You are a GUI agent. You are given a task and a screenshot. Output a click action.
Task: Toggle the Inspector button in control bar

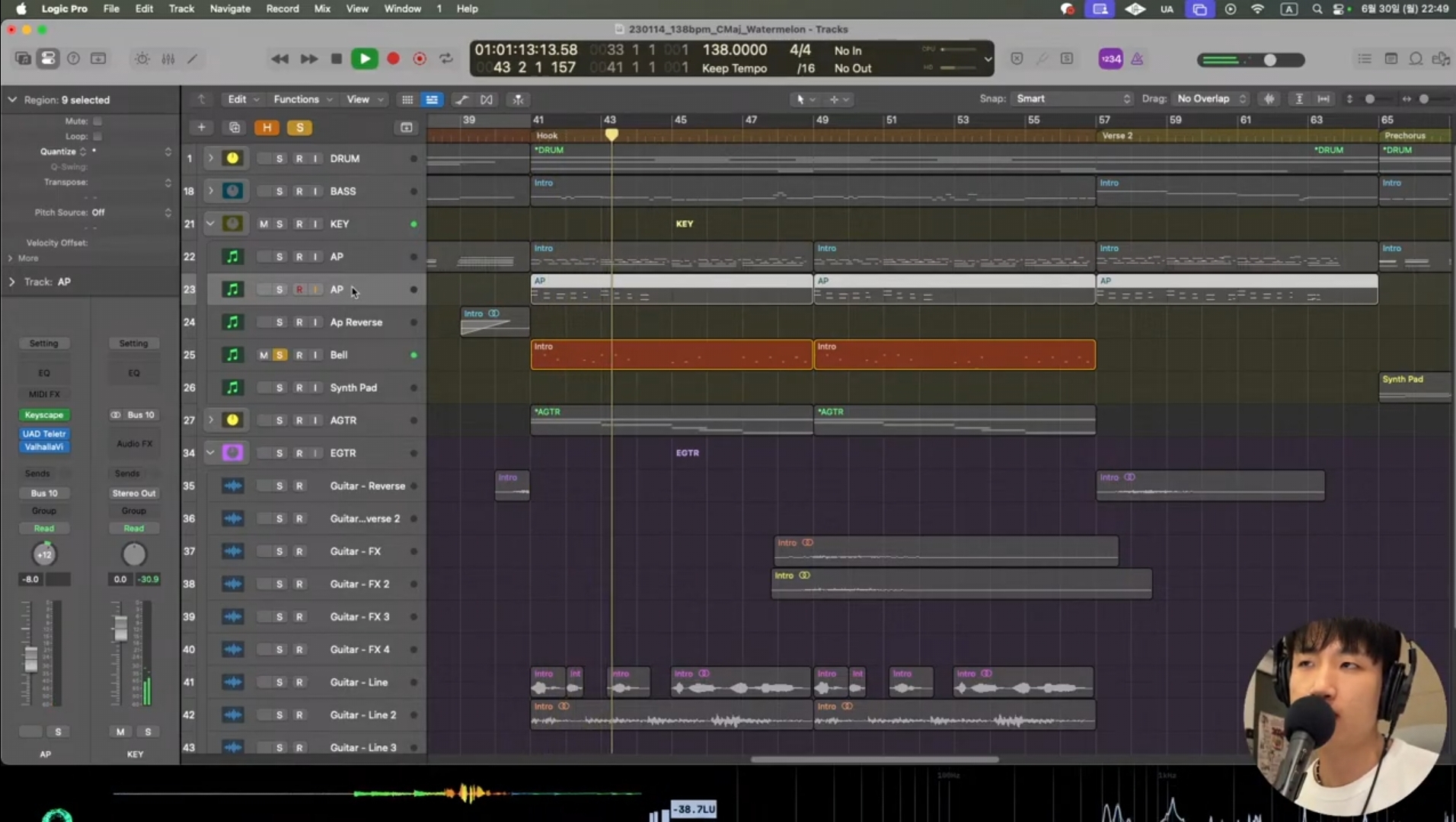48,59
